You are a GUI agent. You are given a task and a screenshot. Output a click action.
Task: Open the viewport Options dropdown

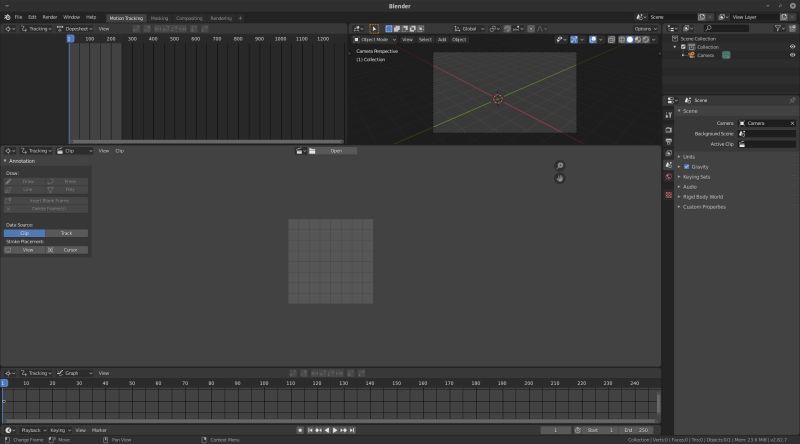click(645, 29)
